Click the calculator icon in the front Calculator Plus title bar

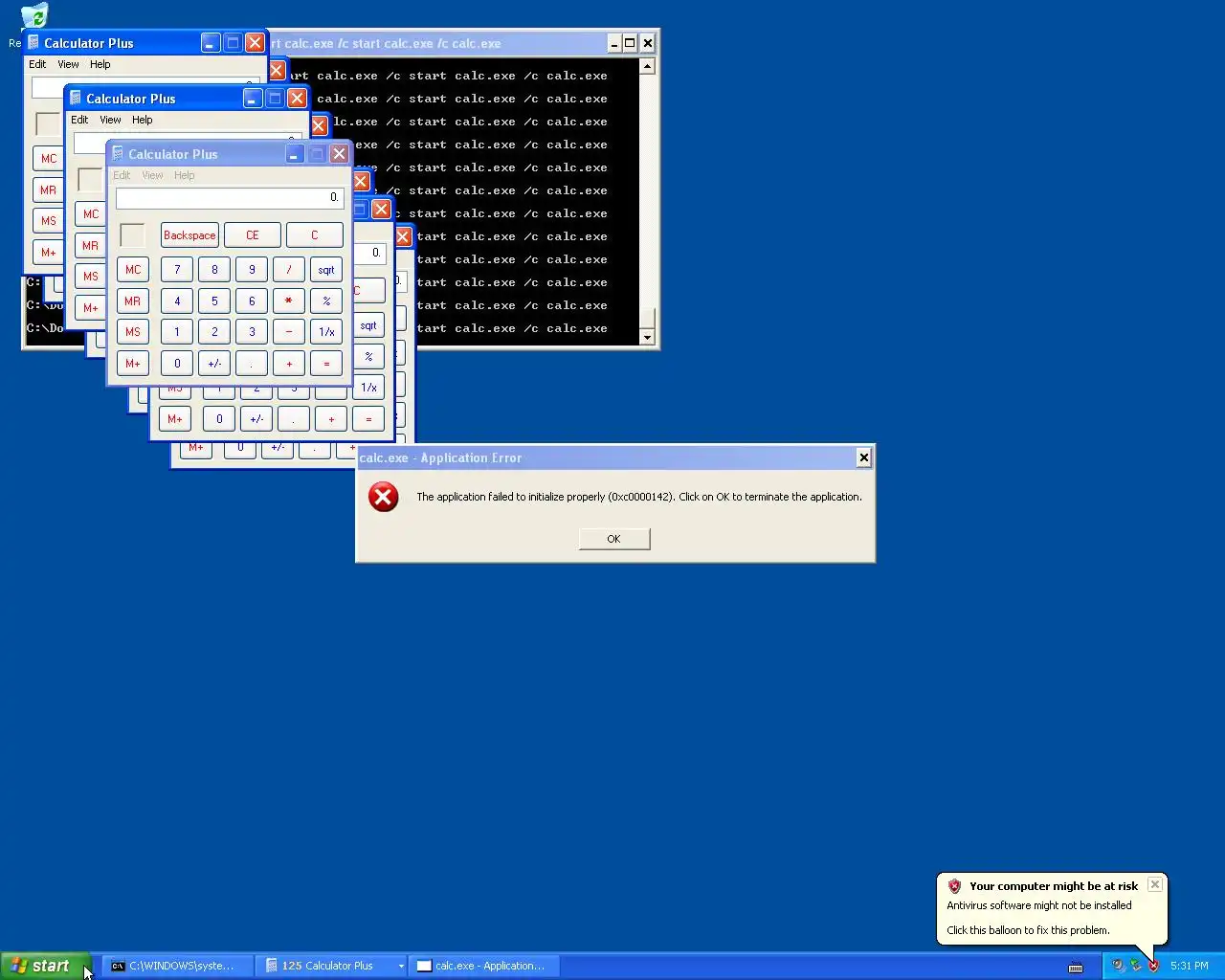pos(118,153)
